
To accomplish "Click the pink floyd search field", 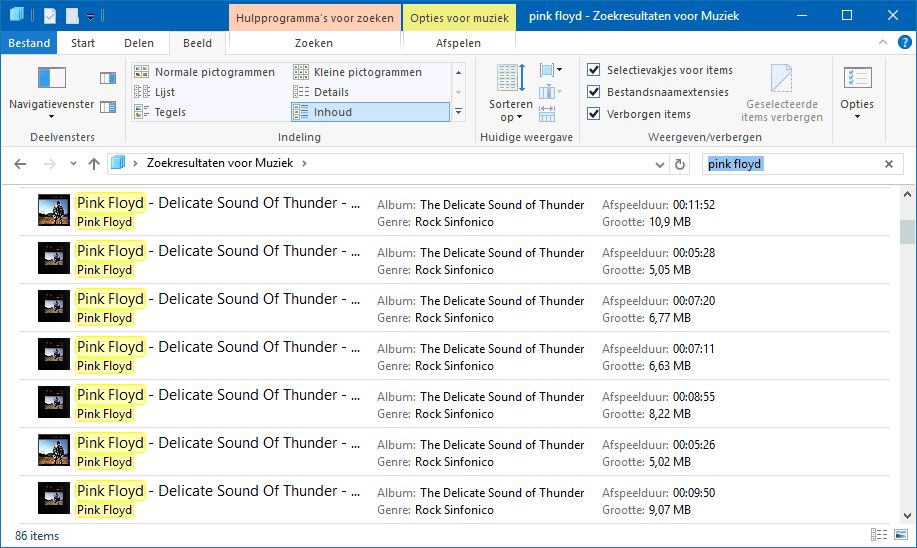I will click(x=791, y=164).
